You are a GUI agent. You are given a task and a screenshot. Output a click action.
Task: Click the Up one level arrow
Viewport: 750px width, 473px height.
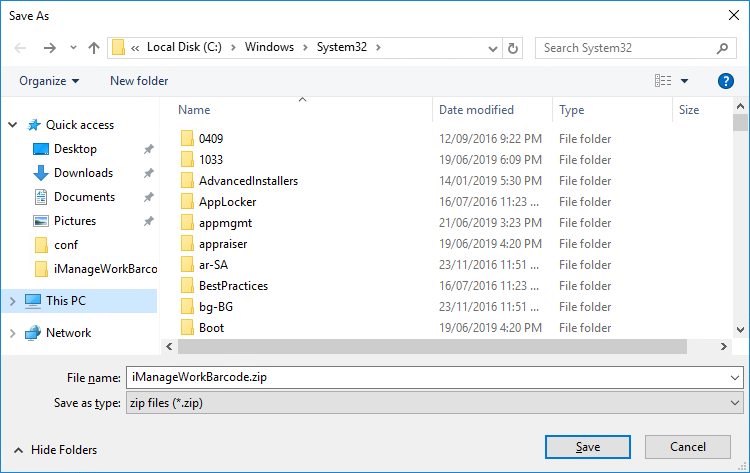[94, 48]
